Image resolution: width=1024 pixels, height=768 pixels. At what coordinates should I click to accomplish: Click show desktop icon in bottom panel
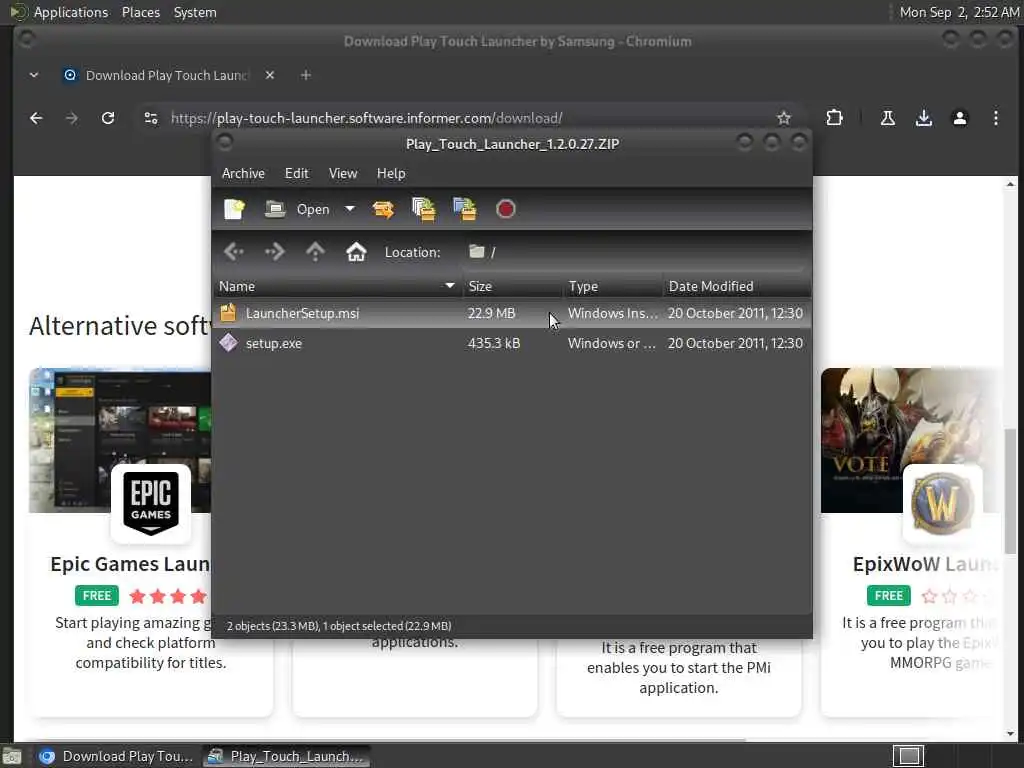coord(12,756)
